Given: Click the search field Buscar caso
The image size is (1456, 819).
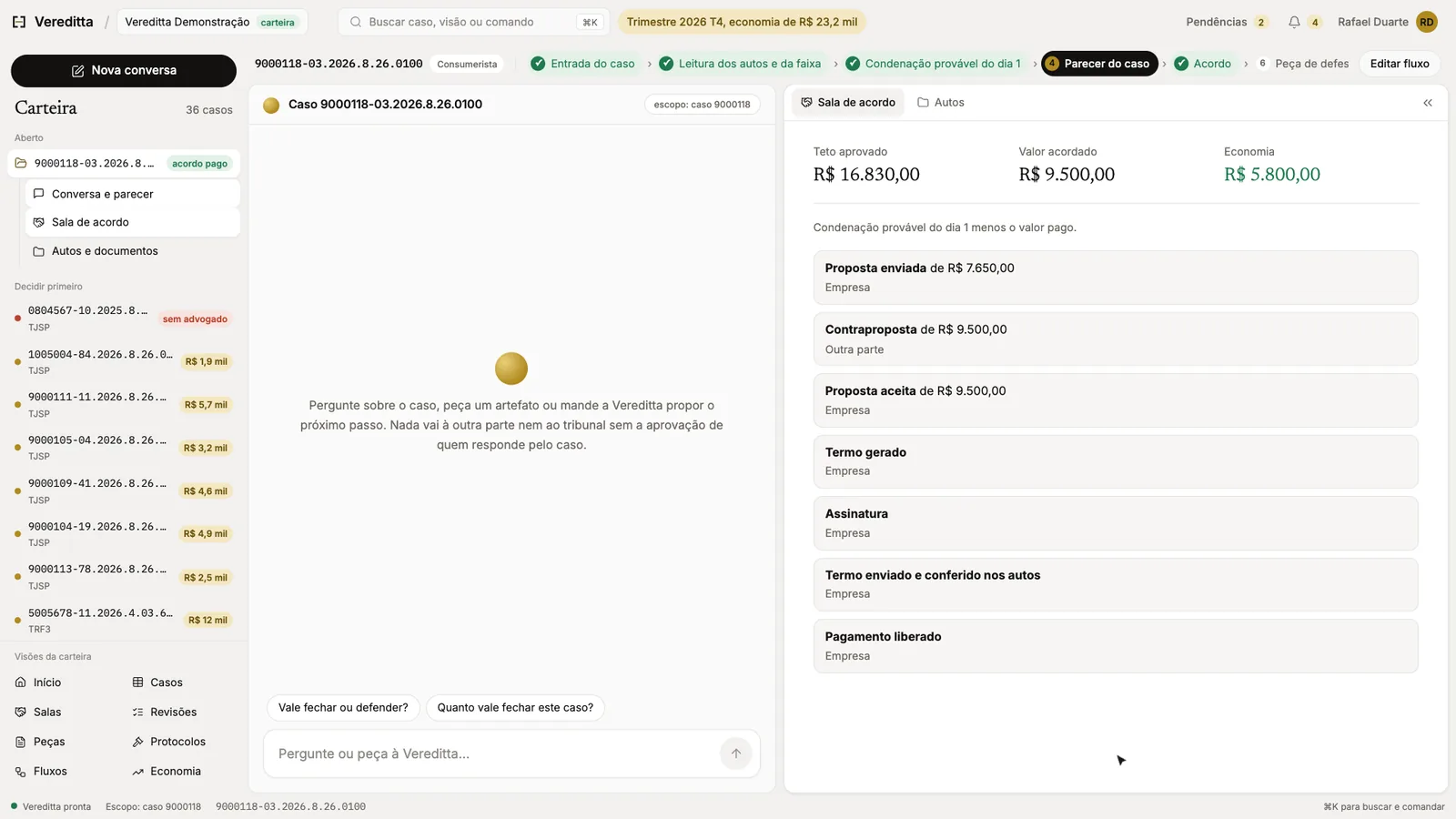Looking at the screenshot, I should tap(473, 22).
